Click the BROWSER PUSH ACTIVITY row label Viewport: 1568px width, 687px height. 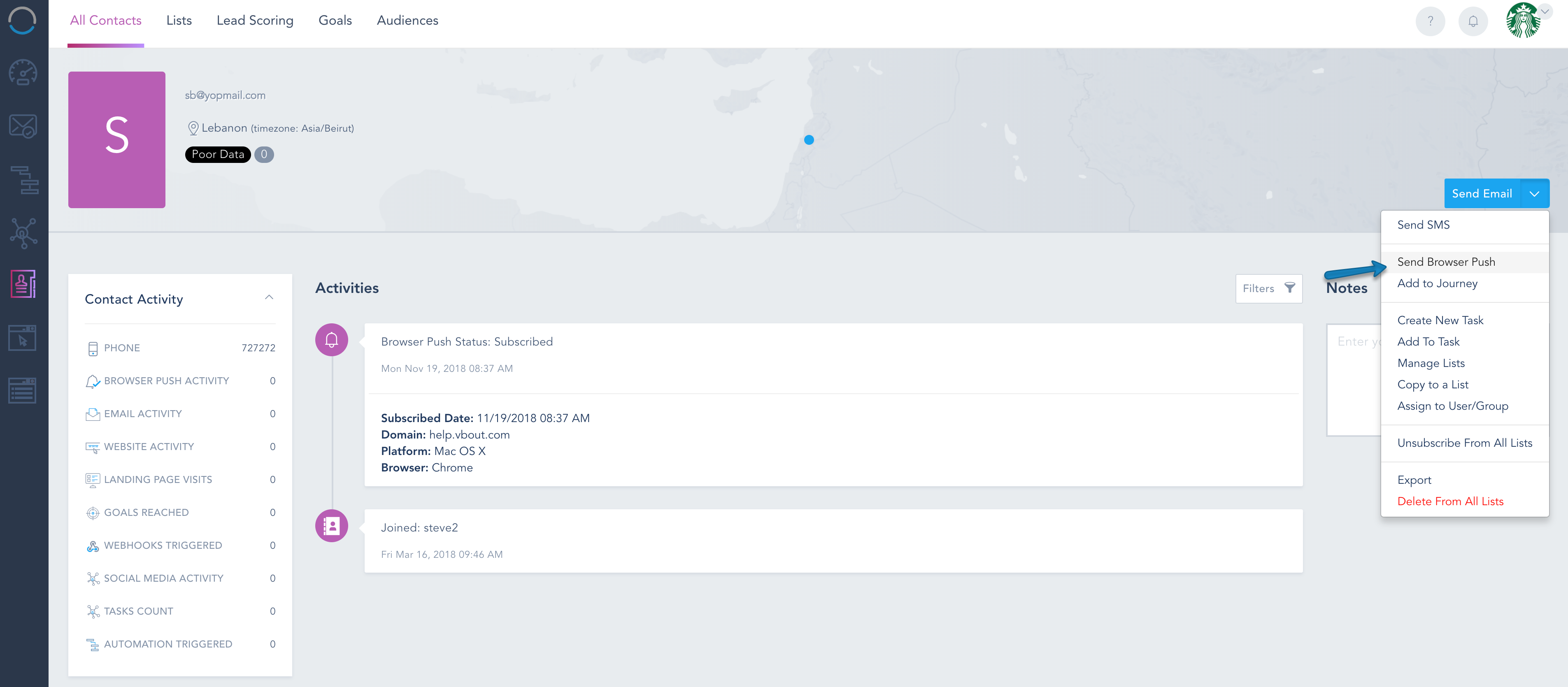167,381
